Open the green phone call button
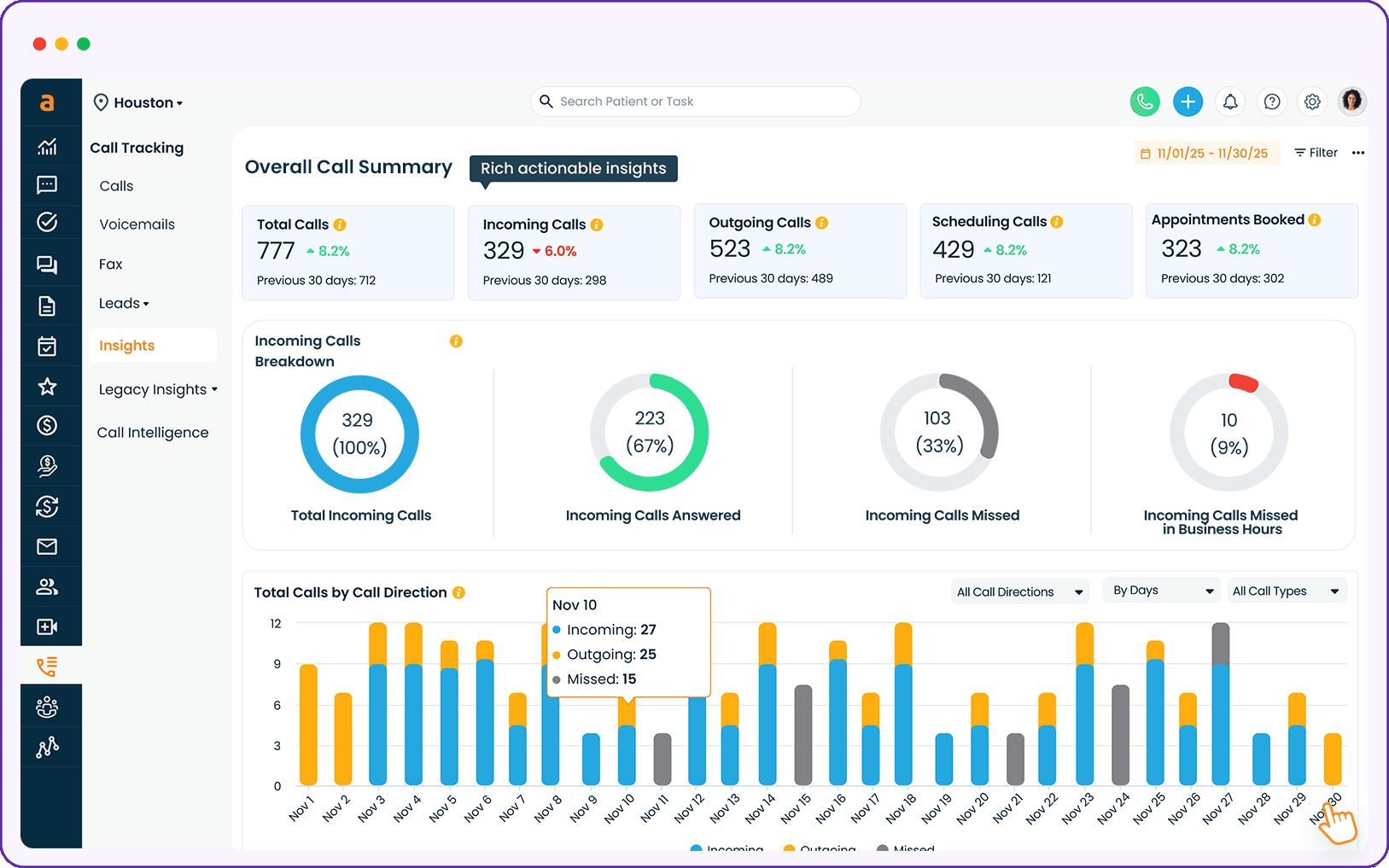1389x868 pixels. click(1145, 102)
